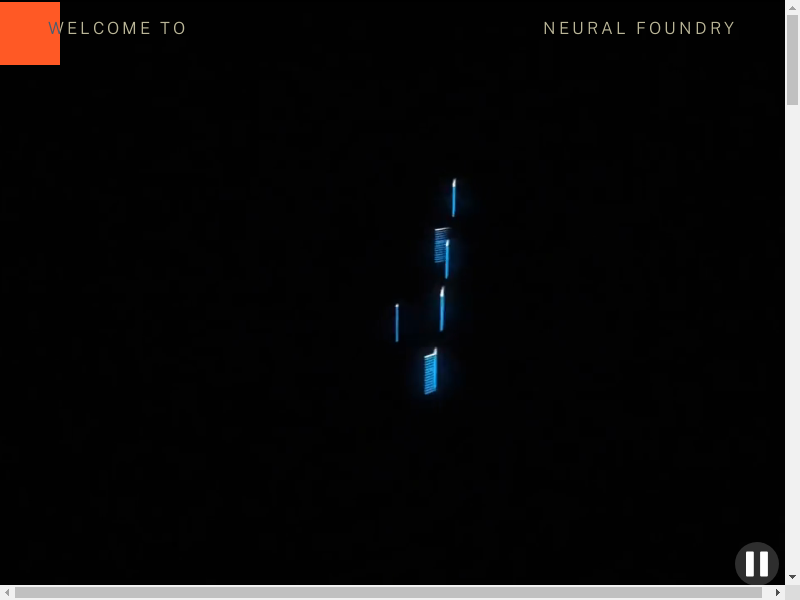The width and height of the screenshot is (800, 600).
Task: Click the "WELCOME TO" header text
Action: coord(118,29)
